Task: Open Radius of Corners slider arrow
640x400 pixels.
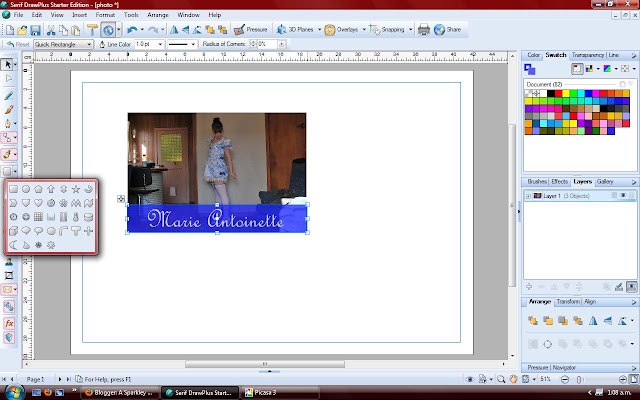Action: [282, 44]
